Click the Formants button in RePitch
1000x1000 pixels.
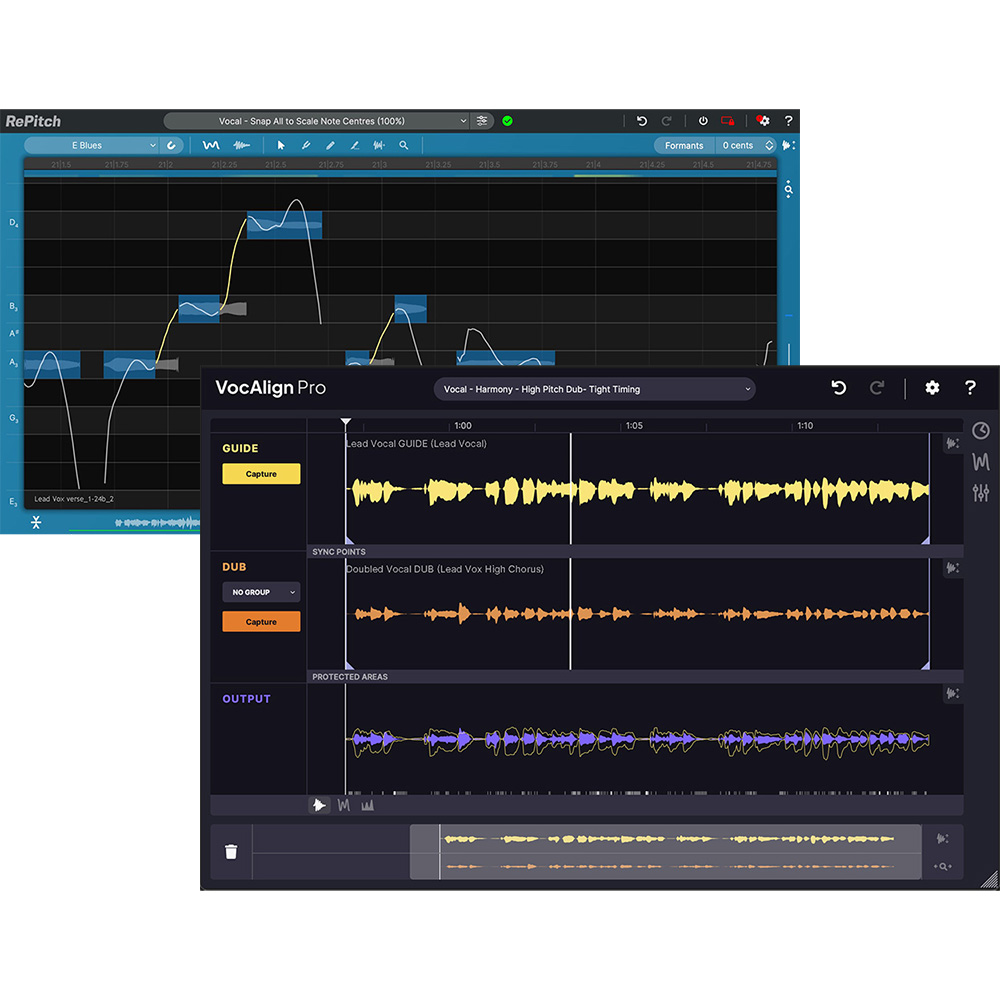(x=684, y=145)
